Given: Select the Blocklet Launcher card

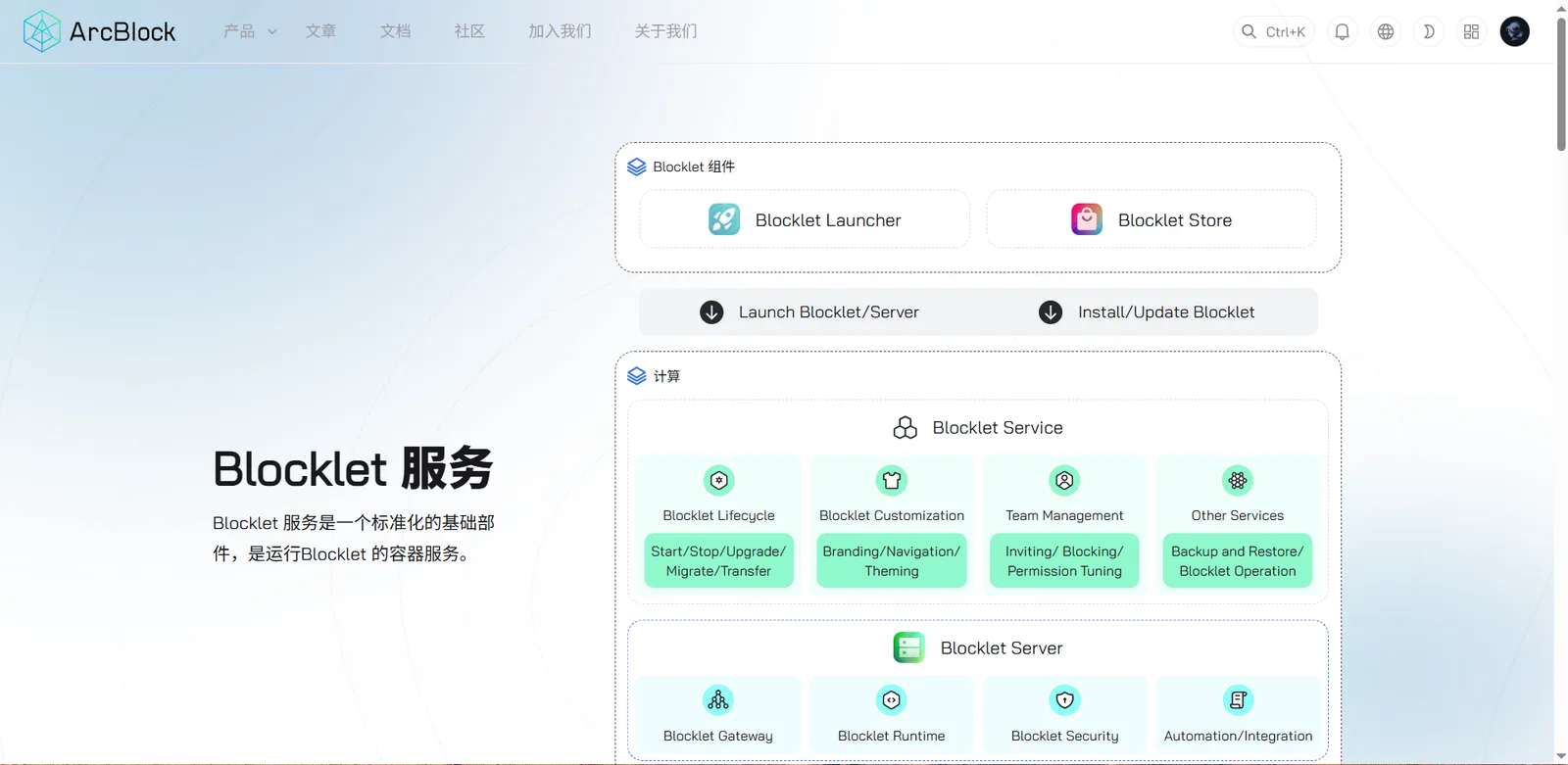Looking at the screenshot, I should 805,219.
